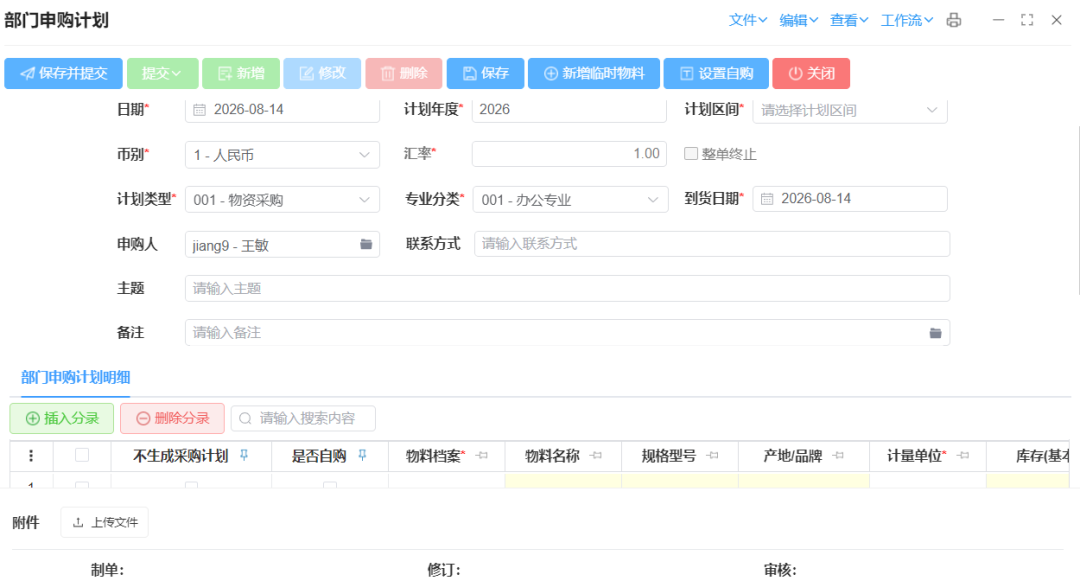Click 主题 input field

point(568,288)
